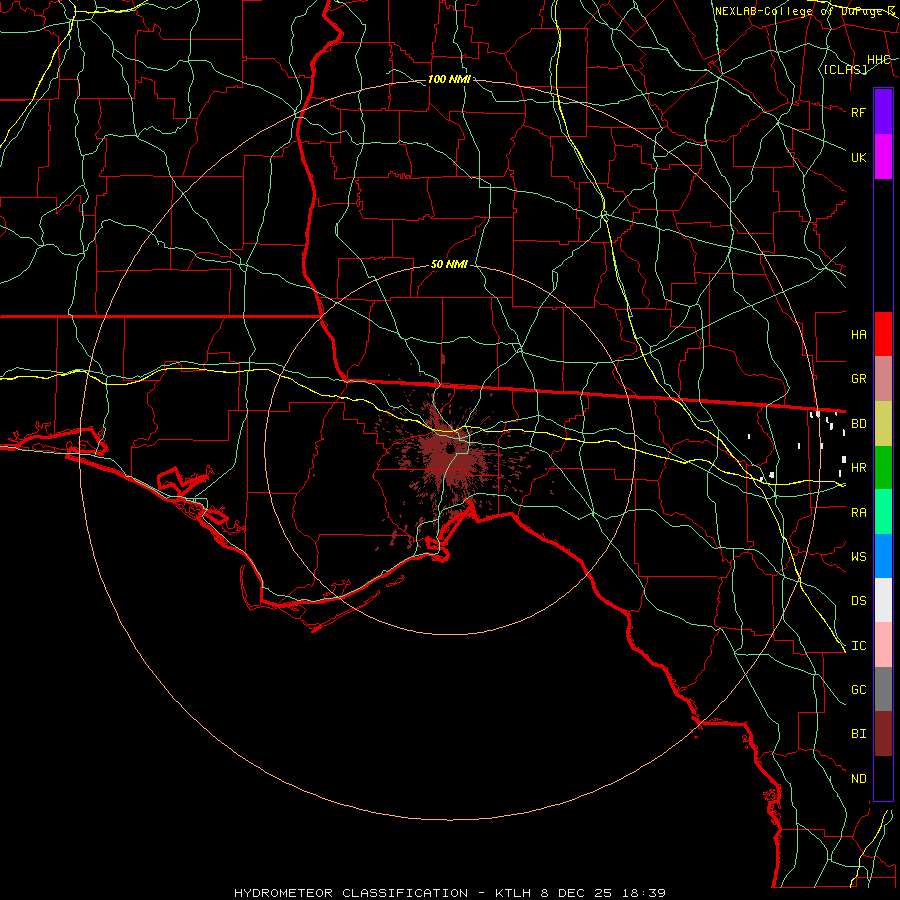Click the UK legend label

(858, 157)
